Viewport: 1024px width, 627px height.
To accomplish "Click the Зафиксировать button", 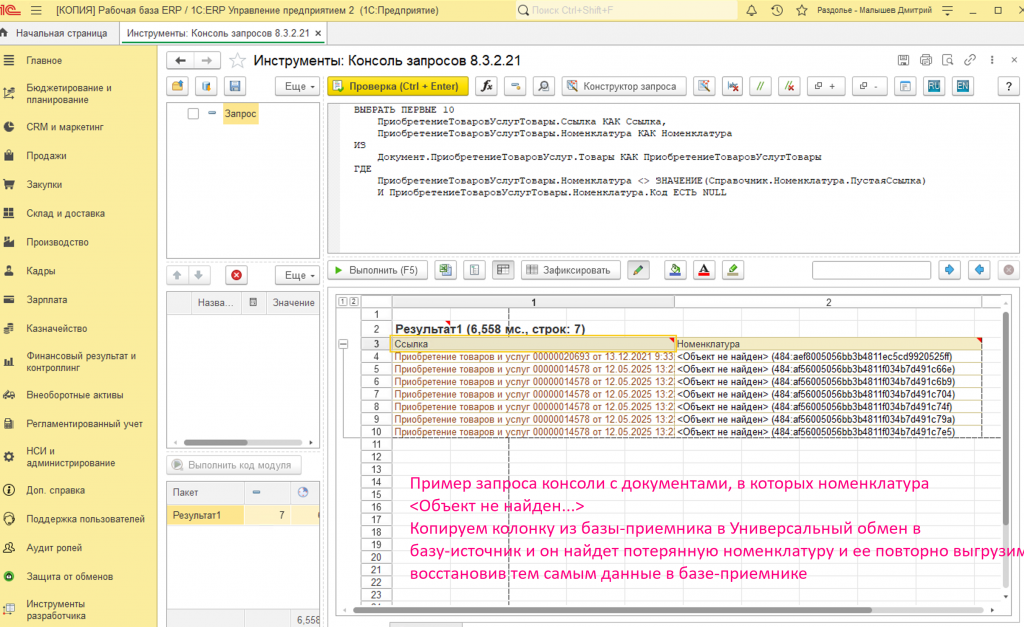I will pyautogui.click(x=570, y=270).
